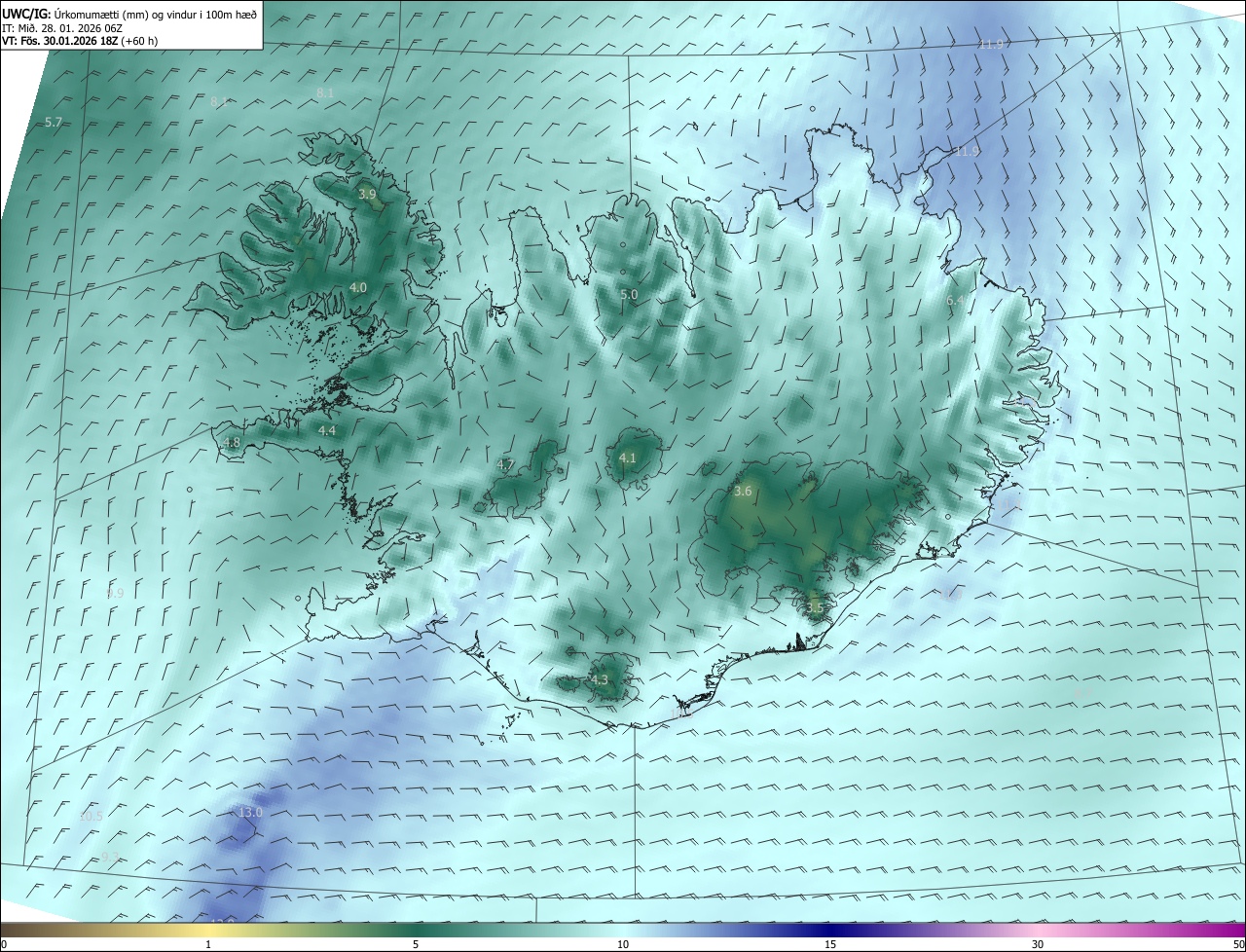Click the 5.7 value label on the map
Viewport: 1246px width, 952px height.
point(54,122)
